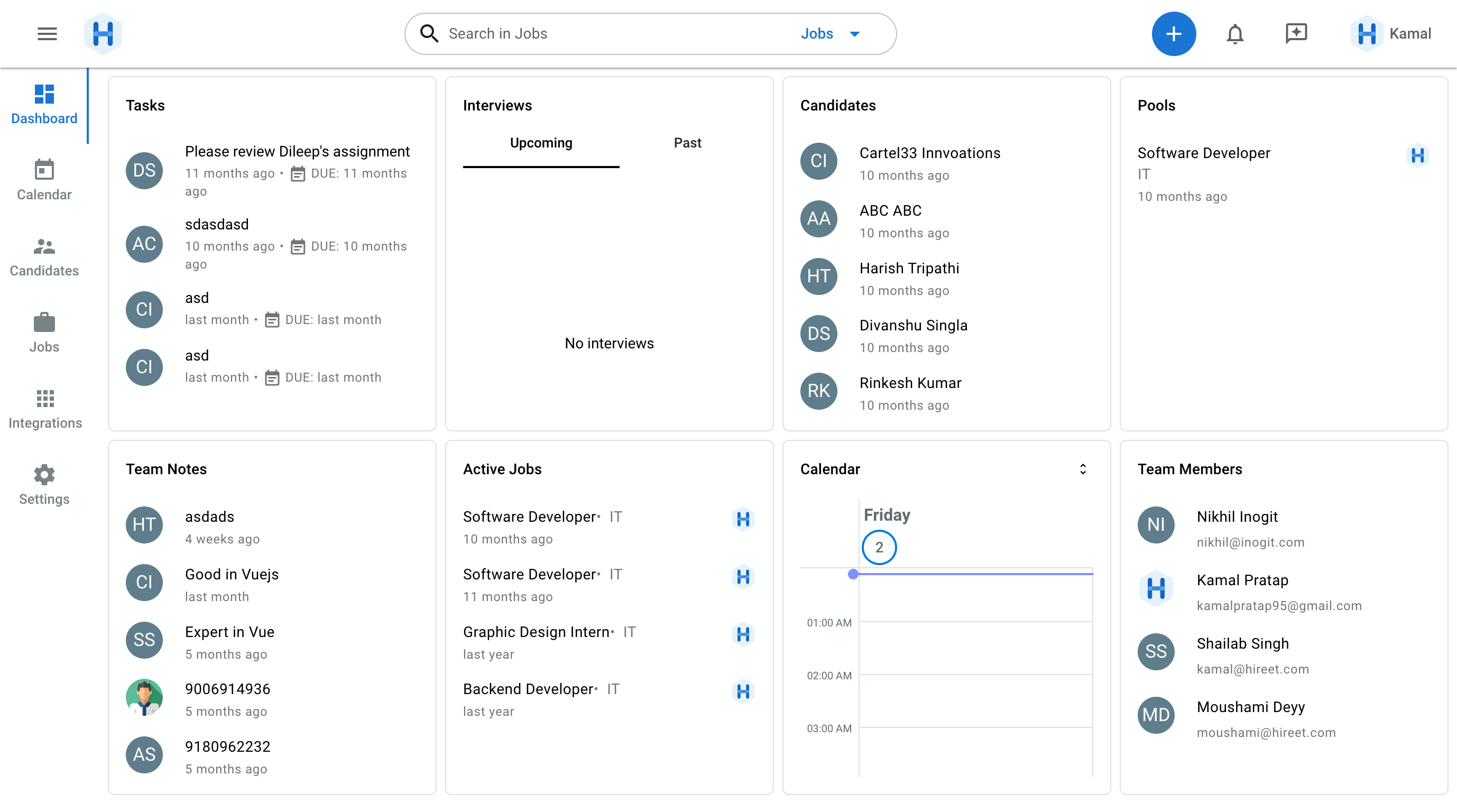
Task: Click the search magnifier icon
Action: coord(429,34)
